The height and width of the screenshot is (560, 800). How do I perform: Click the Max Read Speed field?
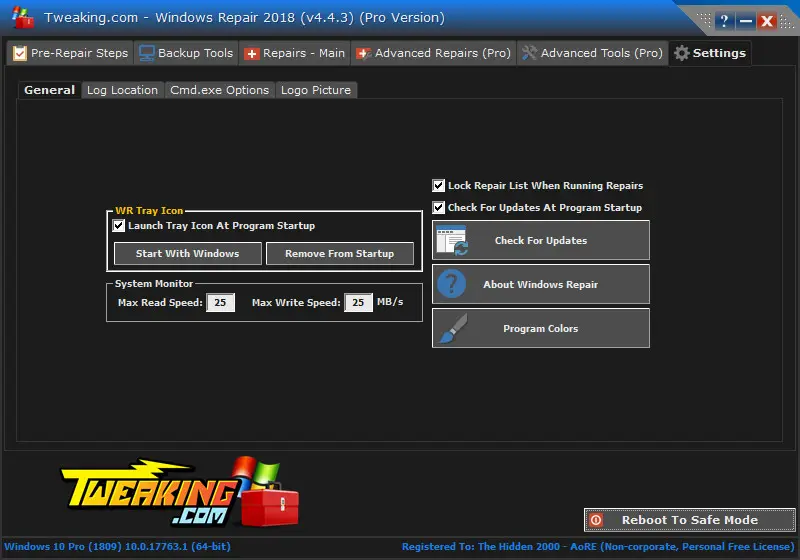click(x=220, y=302)
